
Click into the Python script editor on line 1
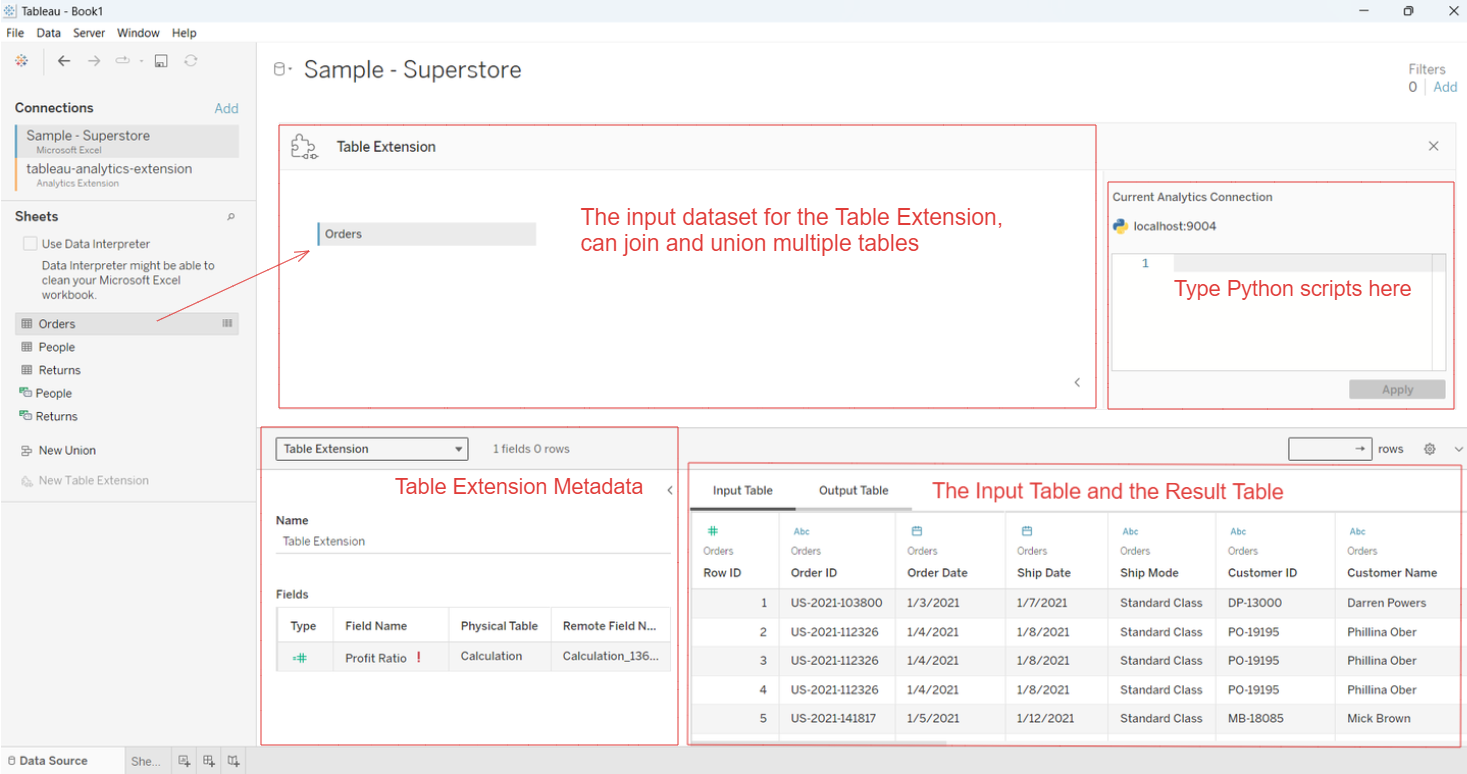(x=1300, y=263)
